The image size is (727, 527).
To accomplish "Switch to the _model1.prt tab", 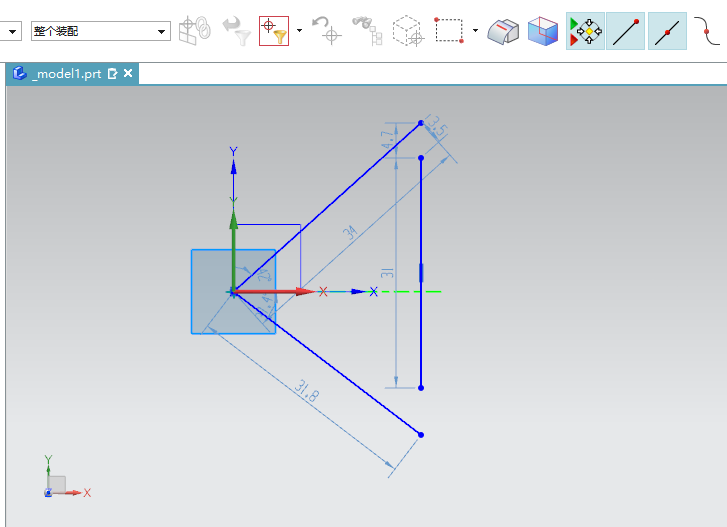I will (x=68, y=74).
